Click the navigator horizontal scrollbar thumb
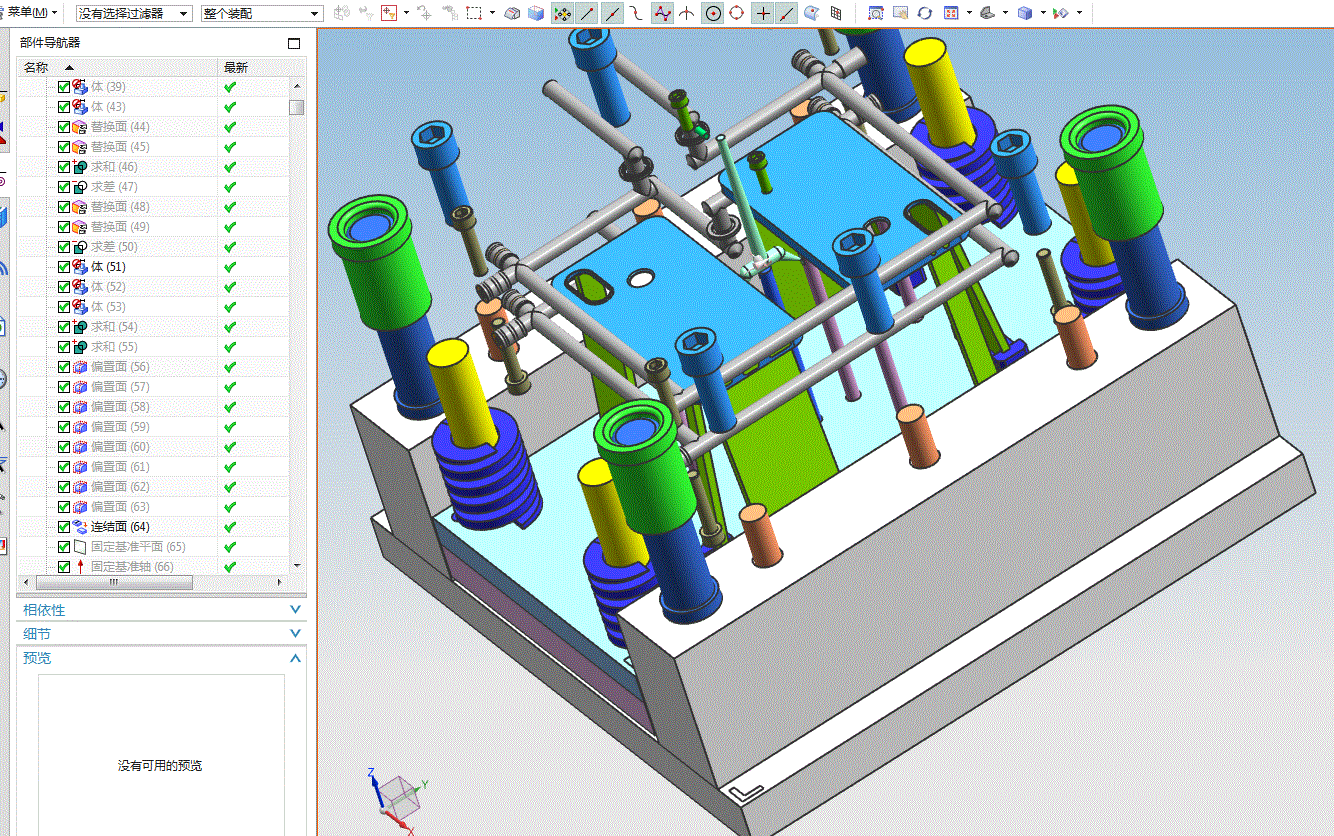Viewport: 1334px width, 836px height. click(114, 582)
